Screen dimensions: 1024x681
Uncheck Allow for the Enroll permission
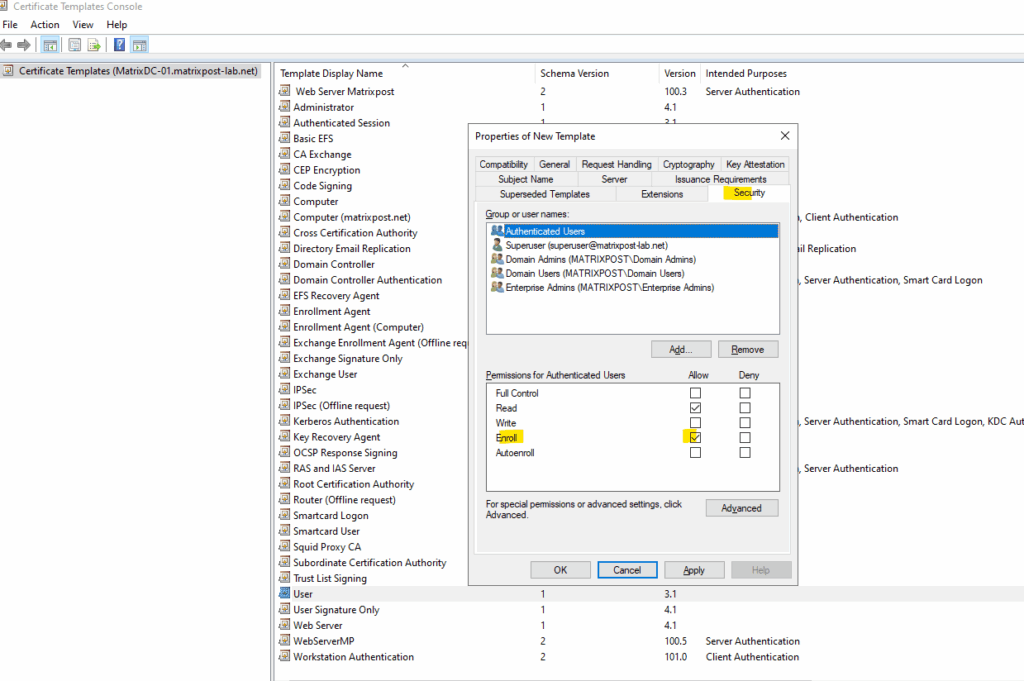click(x=695, y=438)
